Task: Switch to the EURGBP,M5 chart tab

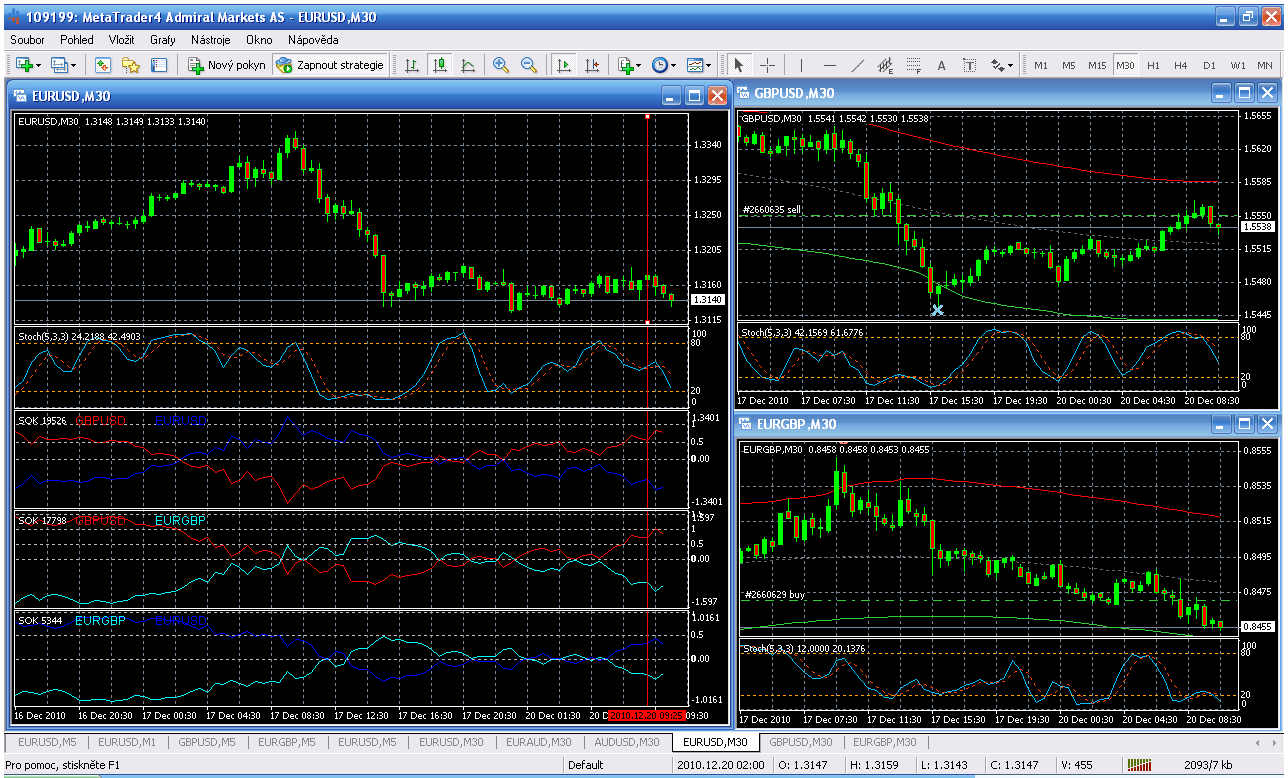Action: coord(287,742)
